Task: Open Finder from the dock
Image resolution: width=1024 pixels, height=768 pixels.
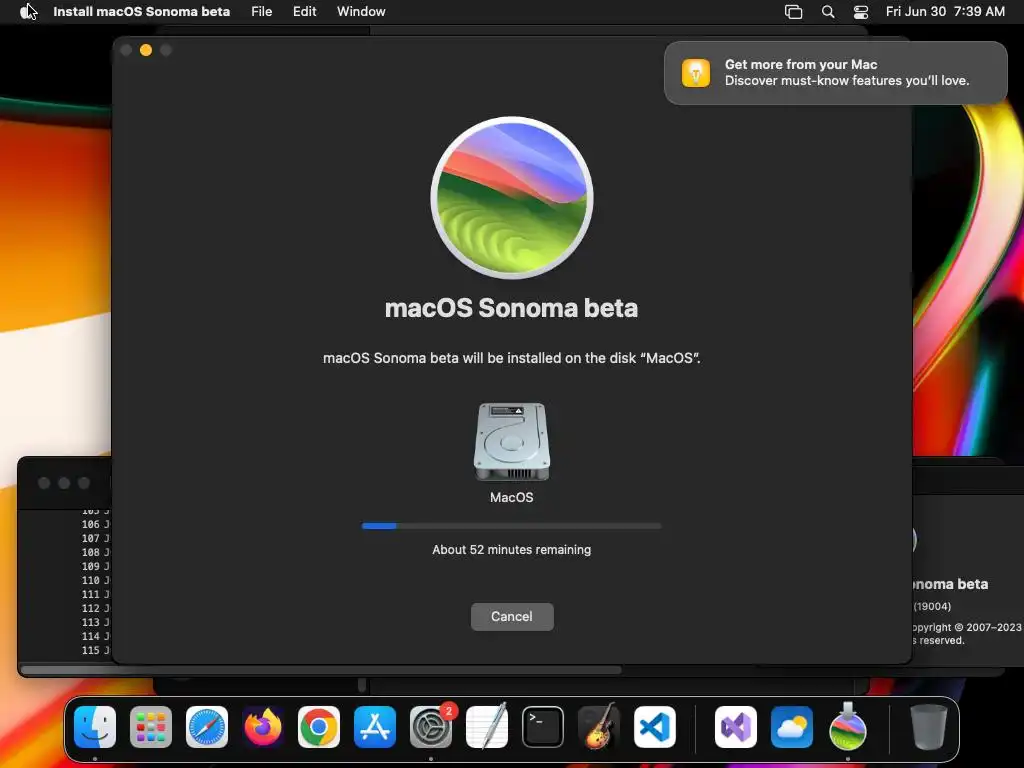Action: click(x=95, y=727)
